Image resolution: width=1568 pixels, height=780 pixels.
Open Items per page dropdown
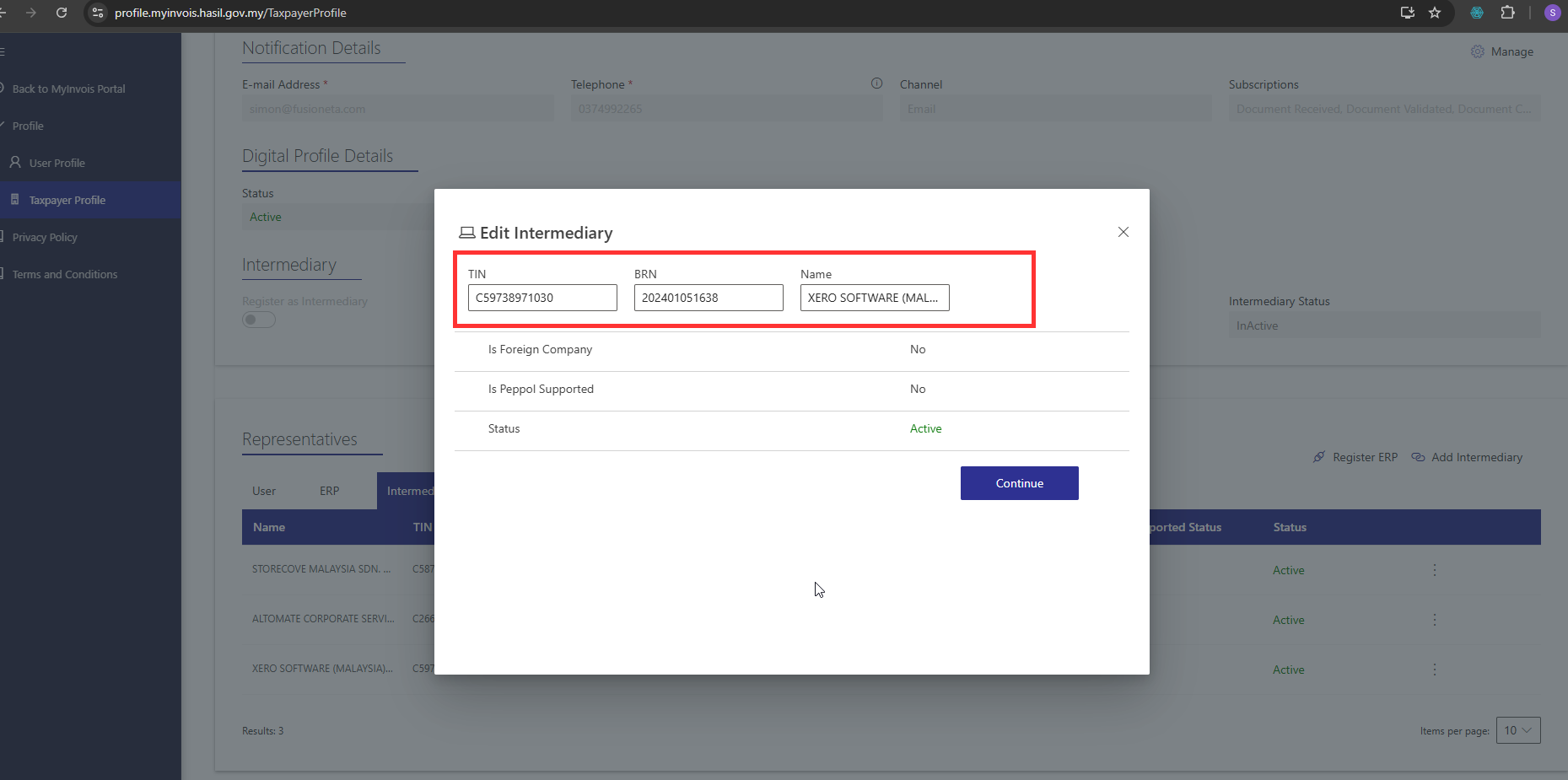pyautogui.click(x=1517, y=730)
